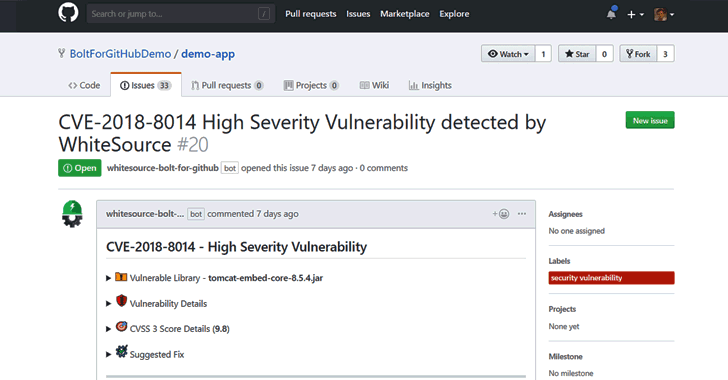The height and width of the screenshot is (380, 728).
Task: Switch to the Wiki tab
Action: pyautogui.click(x=374, y=85)
